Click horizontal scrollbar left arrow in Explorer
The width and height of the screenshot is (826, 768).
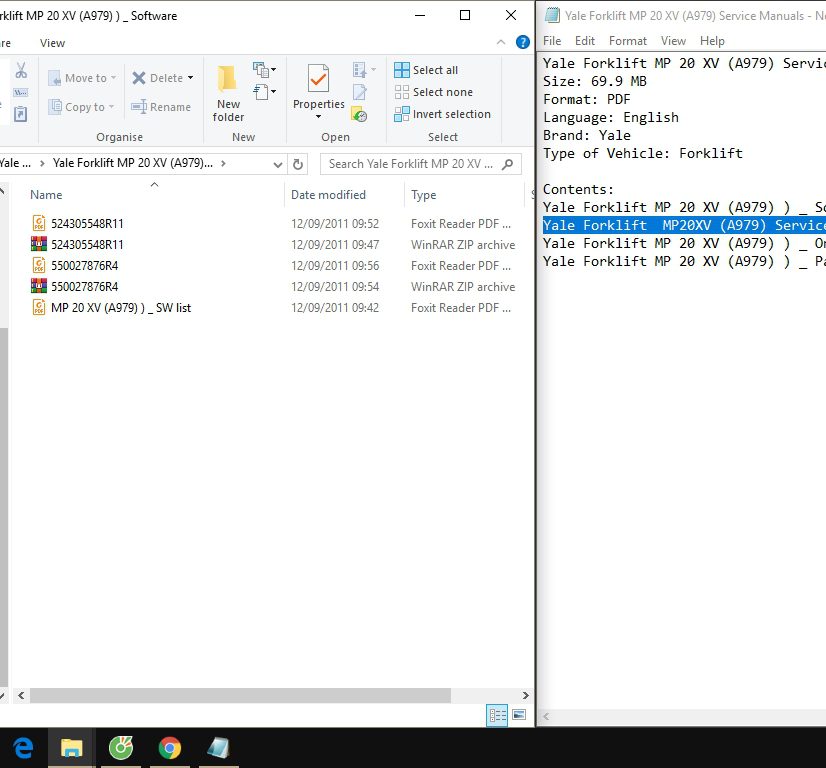pos(21,695)
